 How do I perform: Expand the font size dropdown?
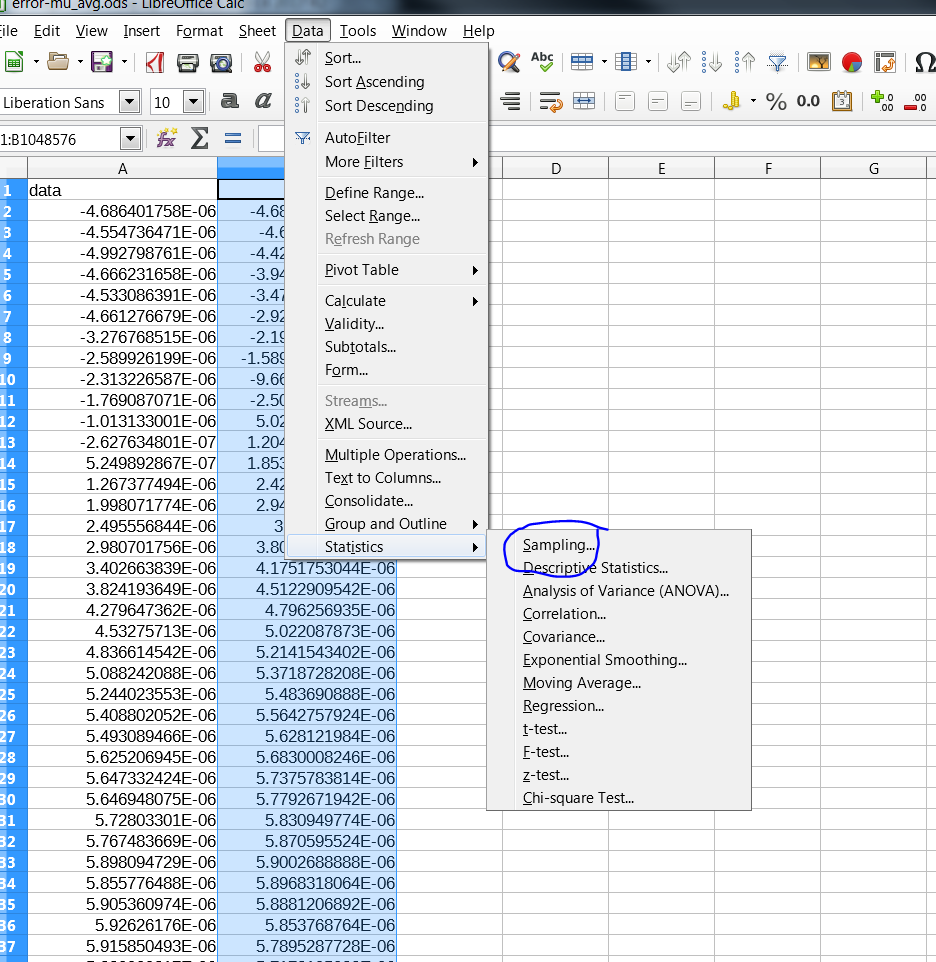(x=193, y=102)
